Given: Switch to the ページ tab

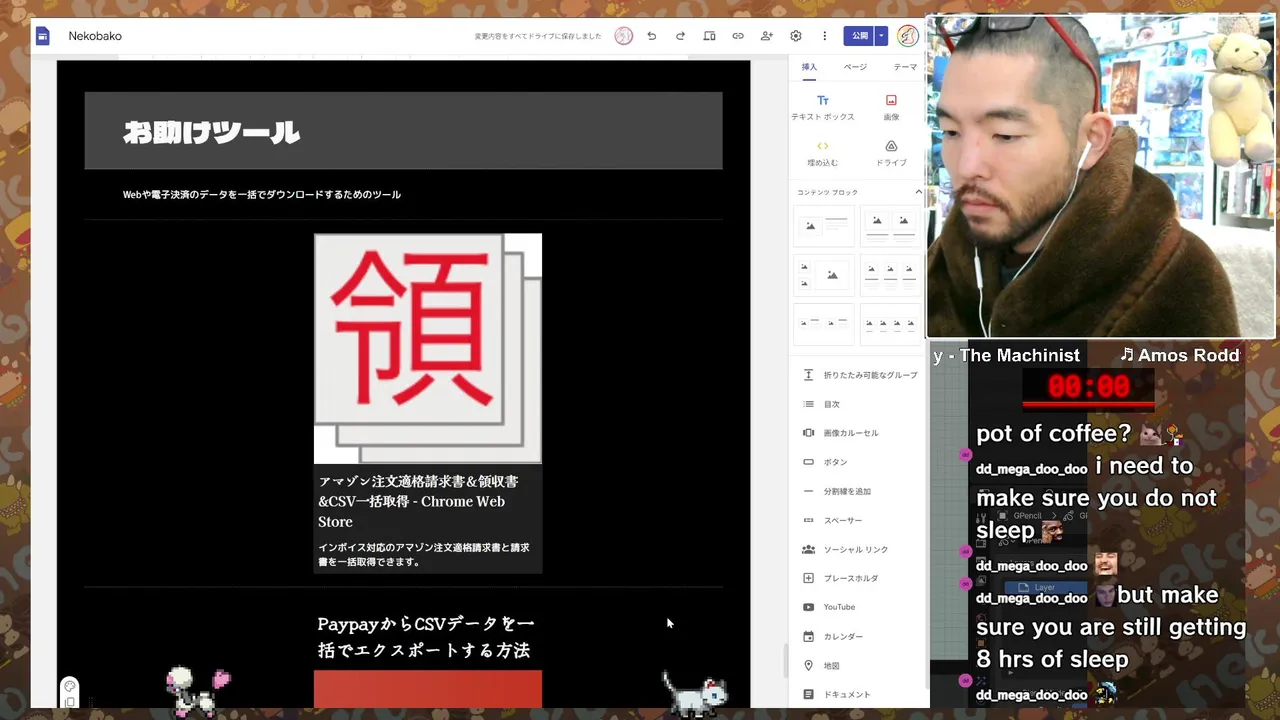Looking at the screenshot, I should tap(855, 67).
